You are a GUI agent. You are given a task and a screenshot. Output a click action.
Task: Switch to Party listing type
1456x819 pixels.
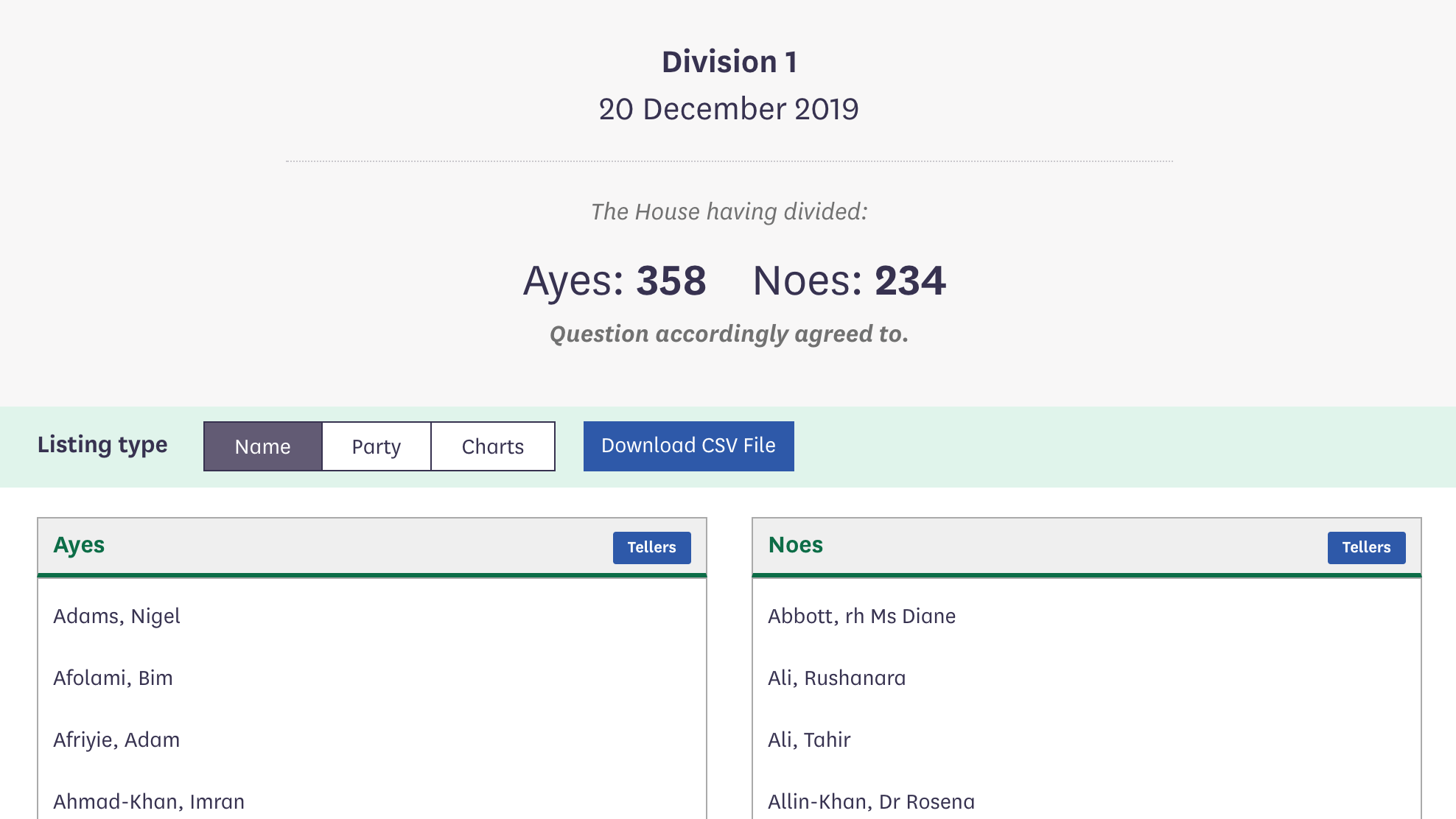[376, 446]
